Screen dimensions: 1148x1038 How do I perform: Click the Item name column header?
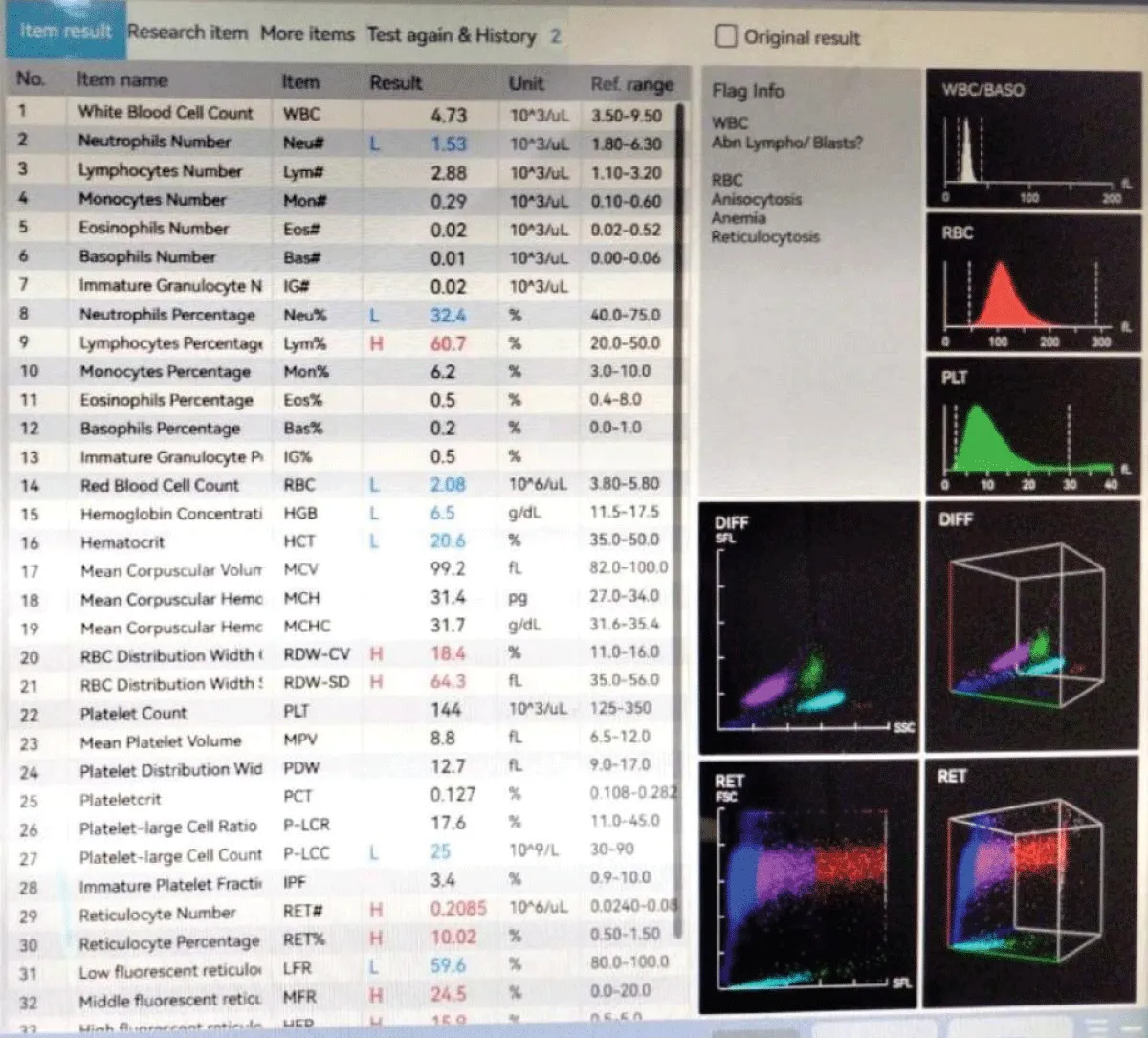click(x=121, y=80)
